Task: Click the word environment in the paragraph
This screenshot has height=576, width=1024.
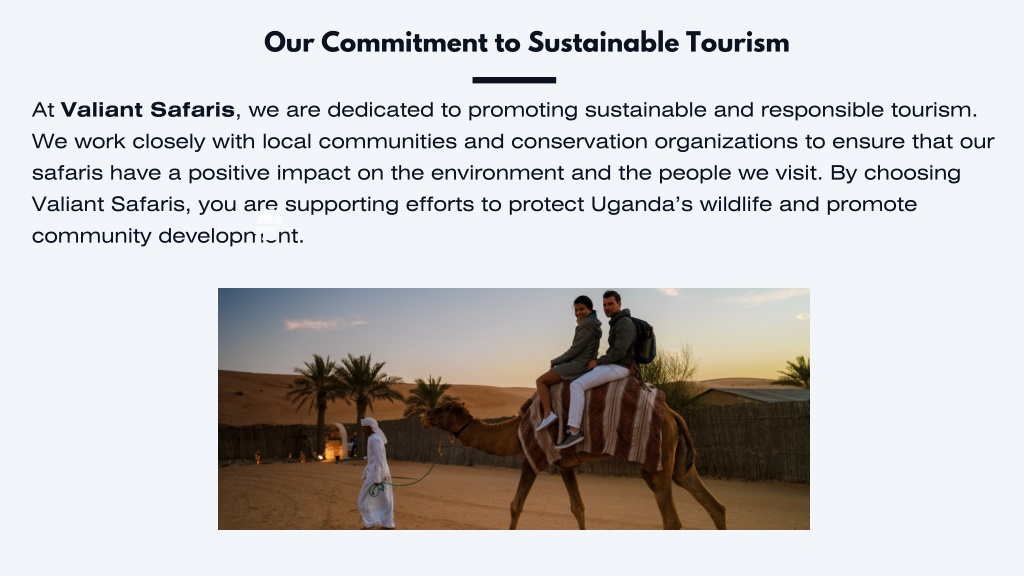Action: tap(497, 173)
